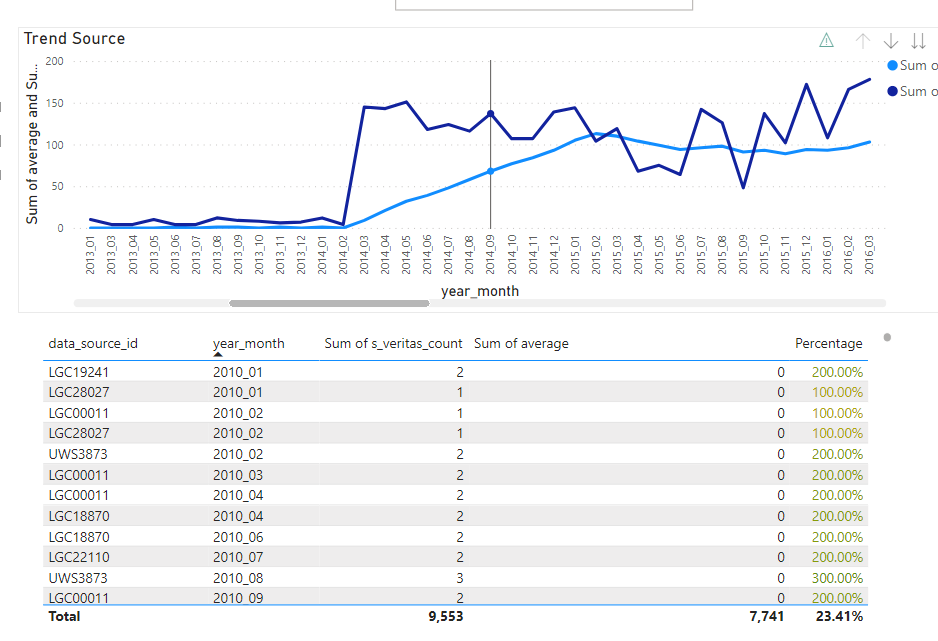Click the Total row label
The height and width of the screenshot is (641, 938).
(64, 616)
